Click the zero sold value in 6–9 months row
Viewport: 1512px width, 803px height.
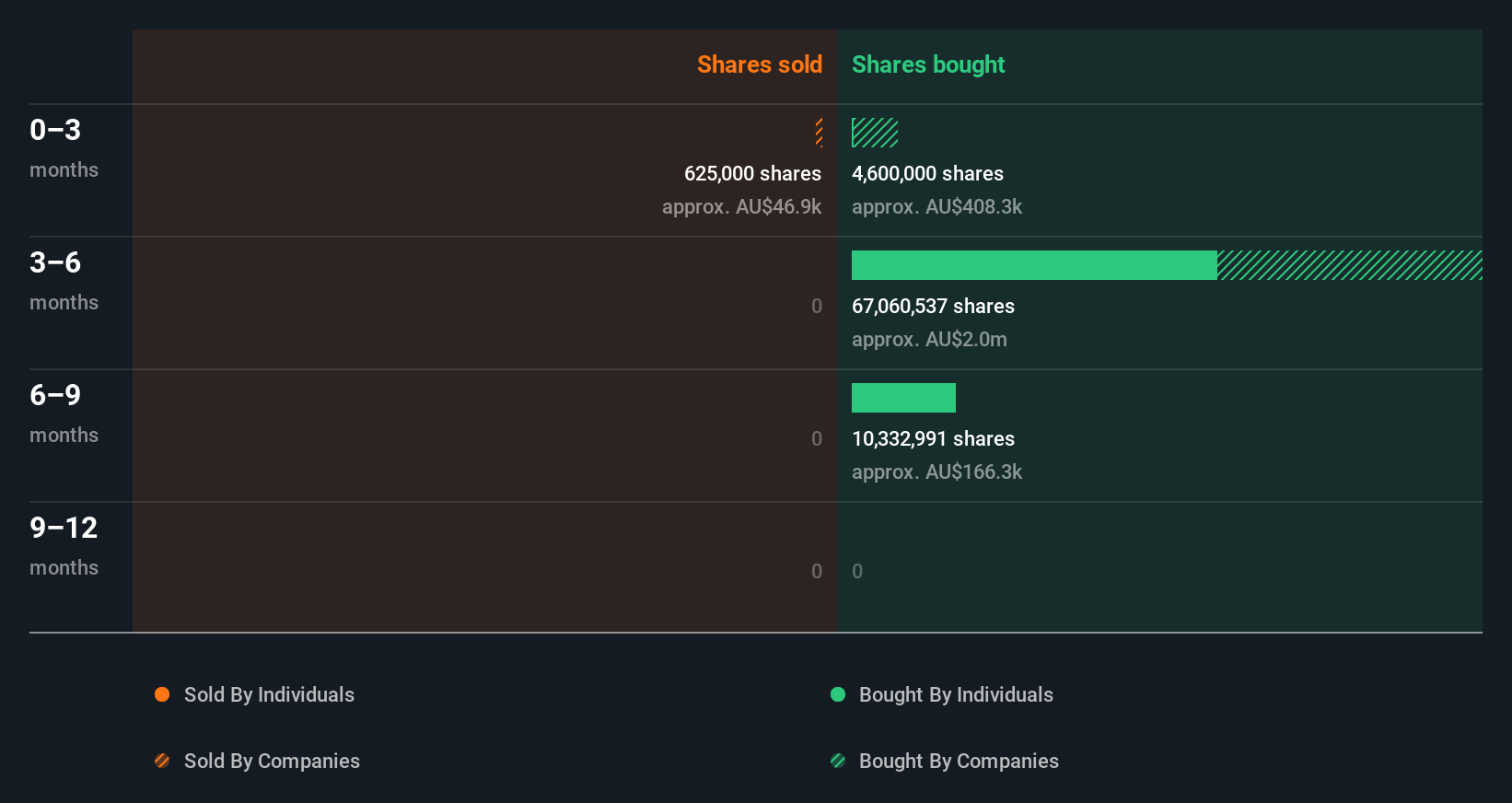[817, 438]
